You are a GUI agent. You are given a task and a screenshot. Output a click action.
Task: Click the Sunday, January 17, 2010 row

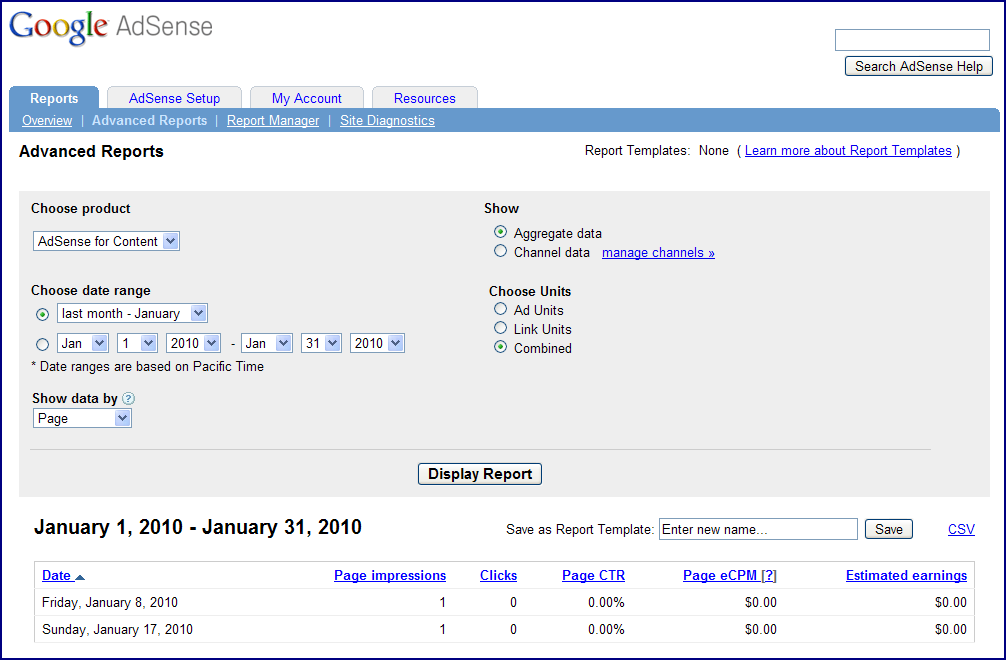504,629
